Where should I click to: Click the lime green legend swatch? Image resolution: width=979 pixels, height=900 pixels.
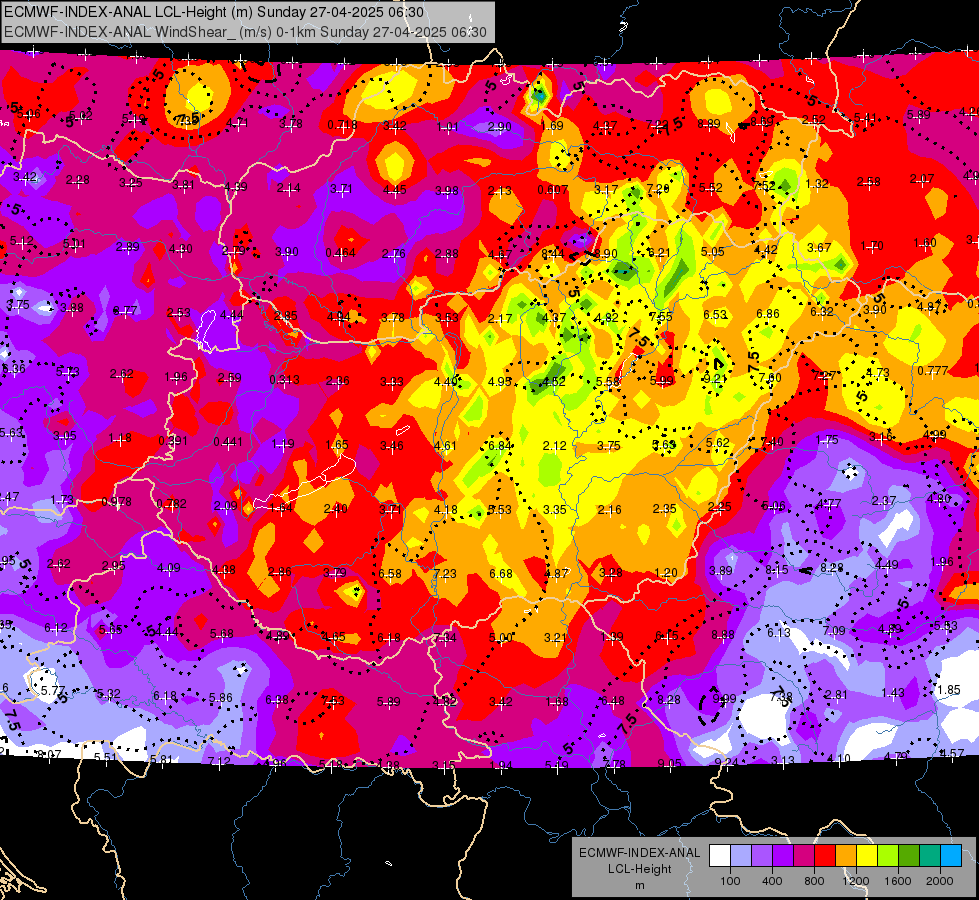click(888, 856)
